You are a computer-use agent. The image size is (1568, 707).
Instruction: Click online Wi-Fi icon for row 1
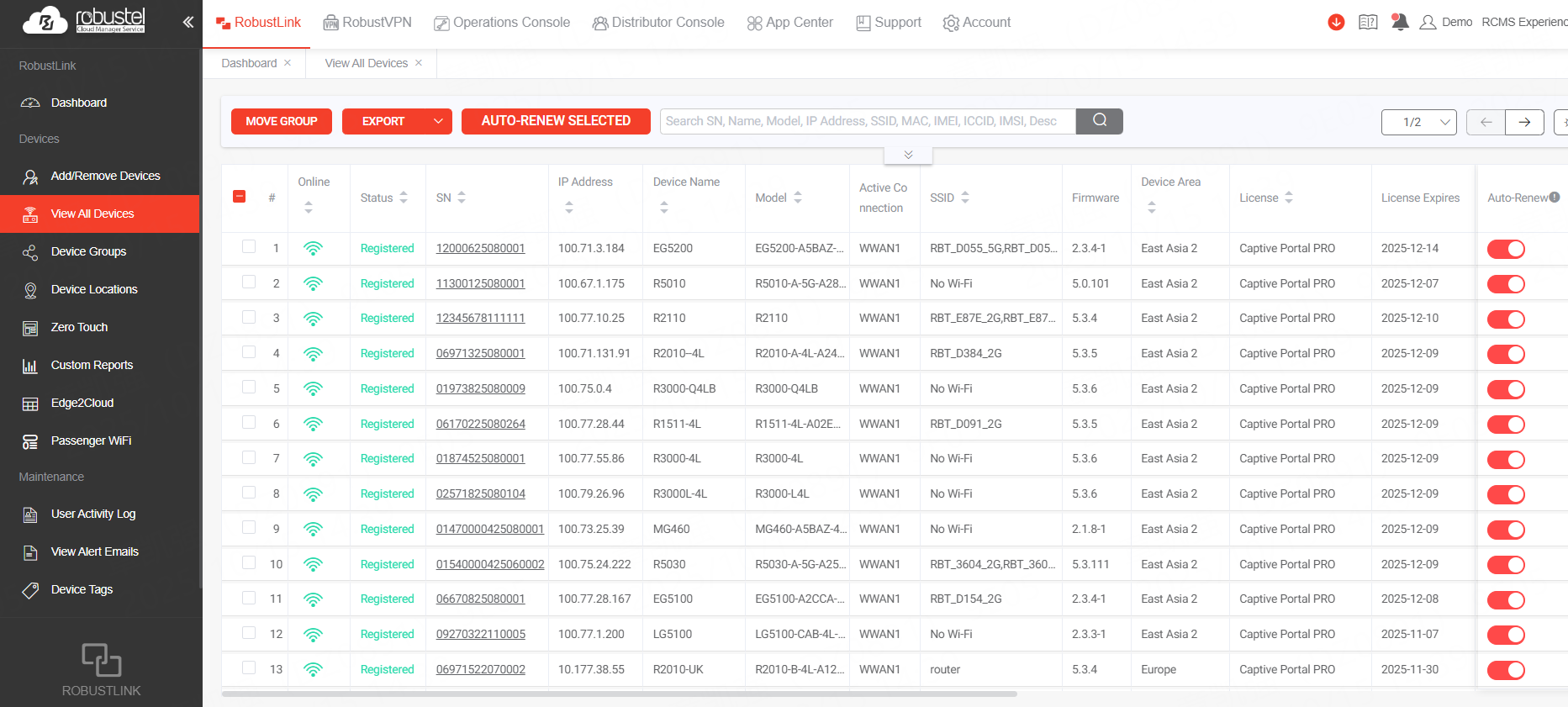pos(313,249)
